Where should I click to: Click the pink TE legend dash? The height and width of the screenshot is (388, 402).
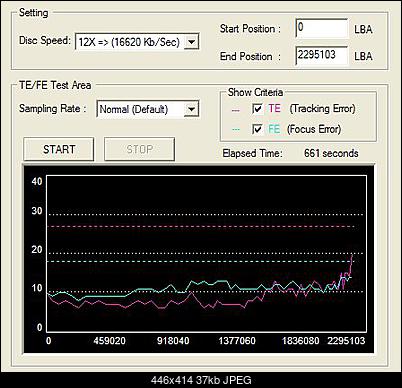235,110
